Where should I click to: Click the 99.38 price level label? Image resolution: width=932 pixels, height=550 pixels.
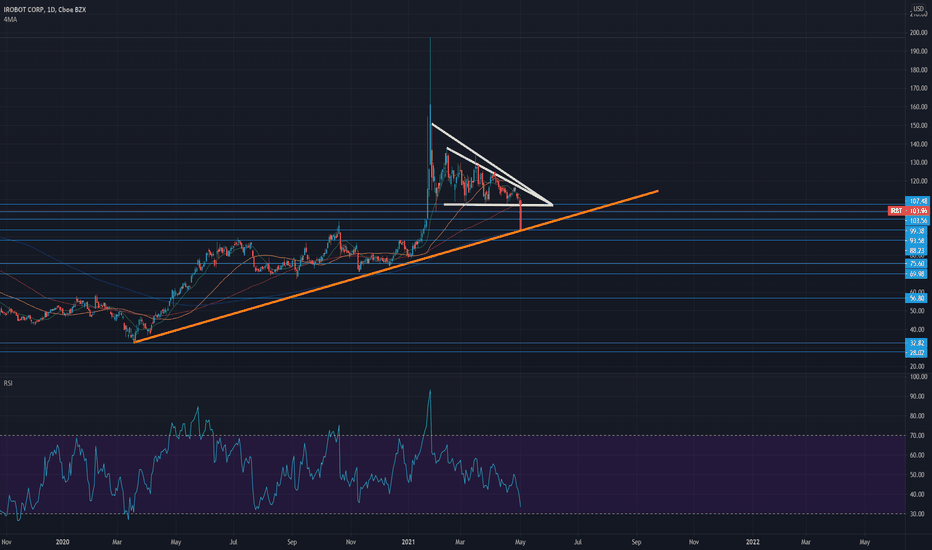(917, 231)
